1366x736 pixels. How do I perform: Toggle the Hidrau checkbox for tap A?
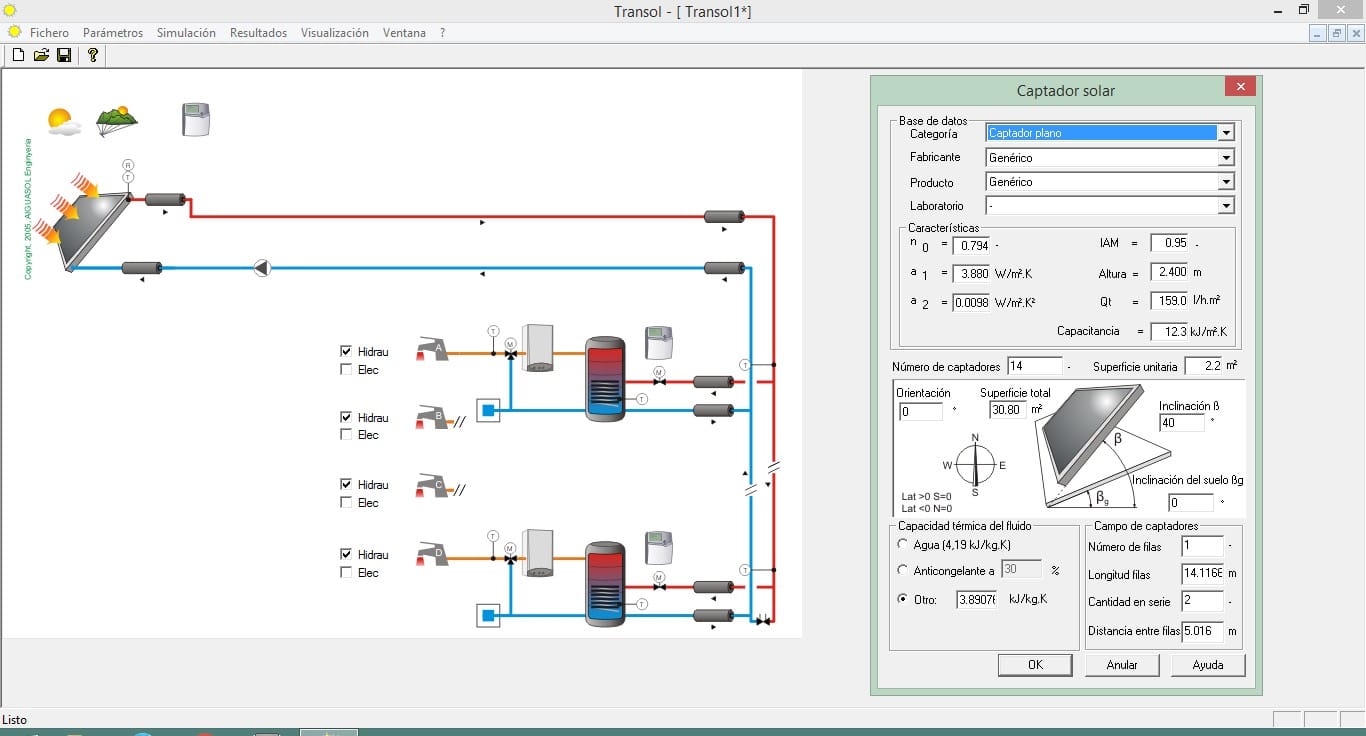pyautogui.click(x=346, y=351)
